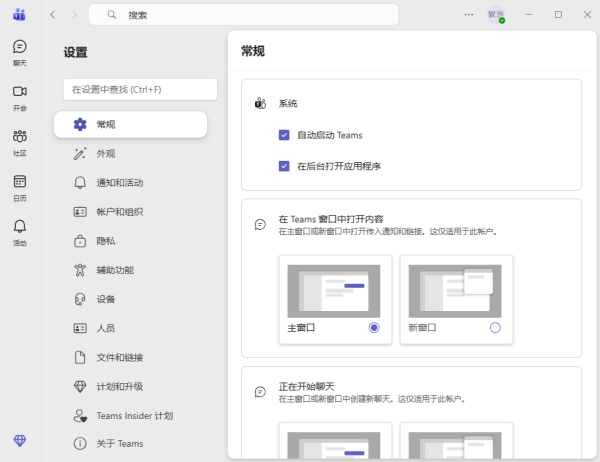Open Appearance (外观) settings
The width and height of the screenshot is (600, 462).
coord(130,153)
